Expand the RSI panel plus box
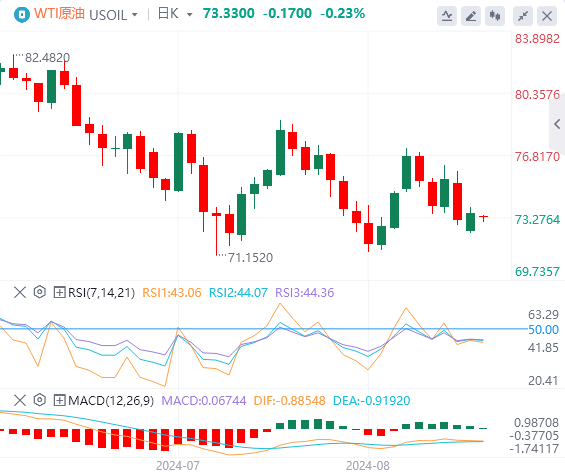 [59, 292]
